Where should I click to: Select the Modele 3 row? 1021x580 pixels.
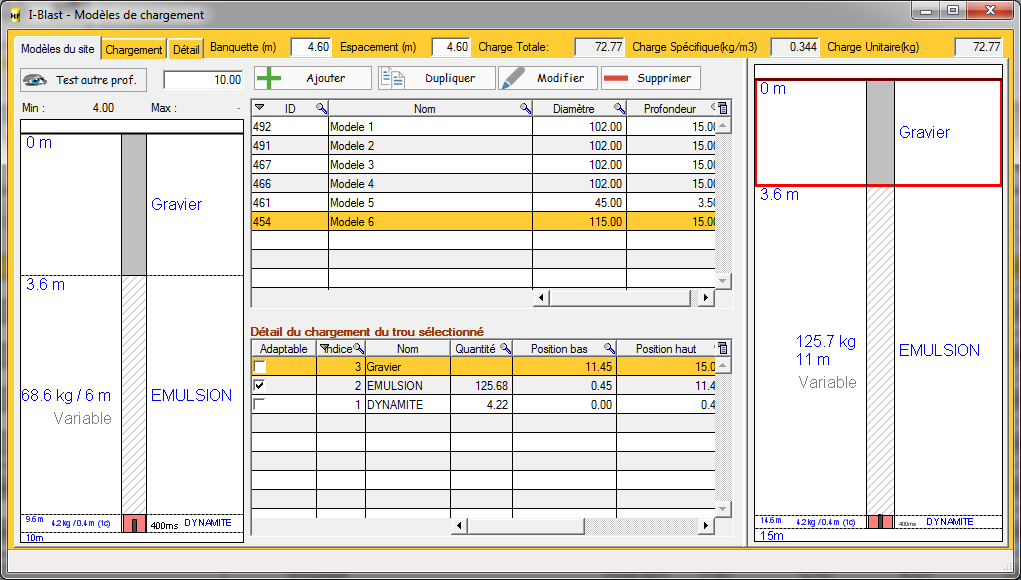(x=483, y=165)
